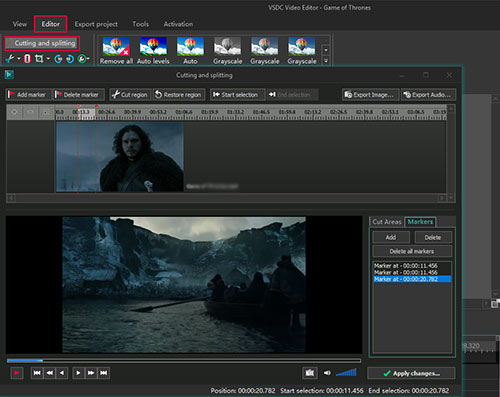
Task: Click the timeline zoom-in icon
Action: coord(14,112)
